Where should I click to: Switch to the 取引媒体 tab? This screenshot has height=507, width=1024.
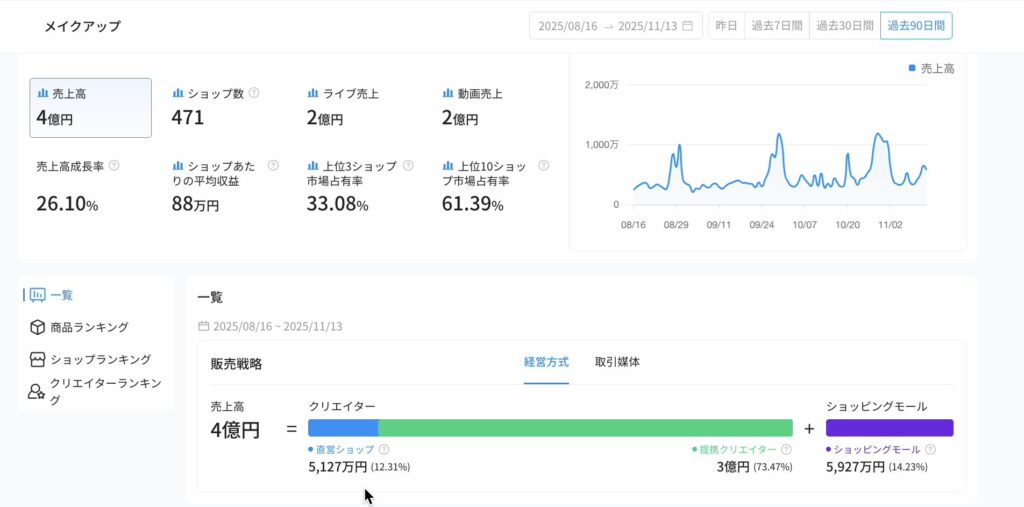pyautogui.click(x=617, y=362)
